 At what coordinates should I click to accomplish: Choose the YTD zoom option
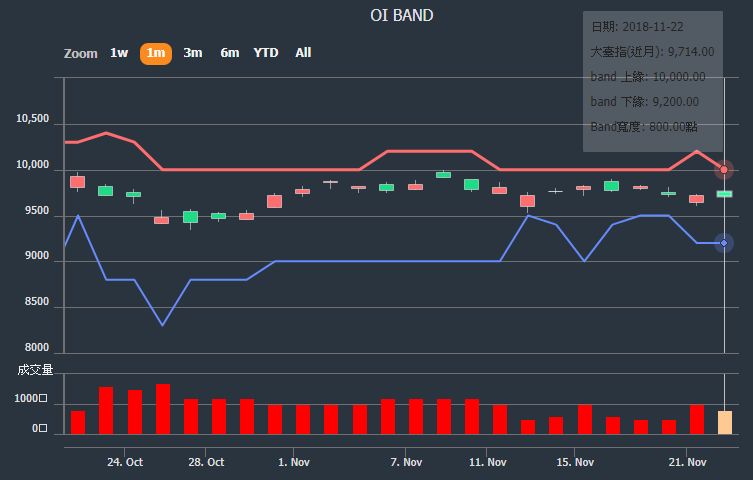click(x=266, y=53)
